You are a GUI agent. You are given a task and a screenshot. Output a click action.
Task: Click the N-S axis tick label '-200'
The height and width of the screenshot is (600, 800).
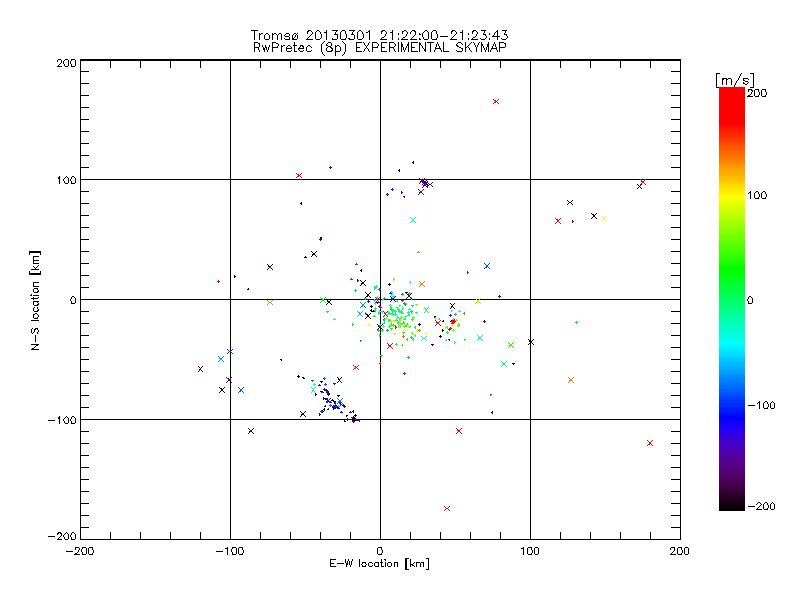point(62,536)
